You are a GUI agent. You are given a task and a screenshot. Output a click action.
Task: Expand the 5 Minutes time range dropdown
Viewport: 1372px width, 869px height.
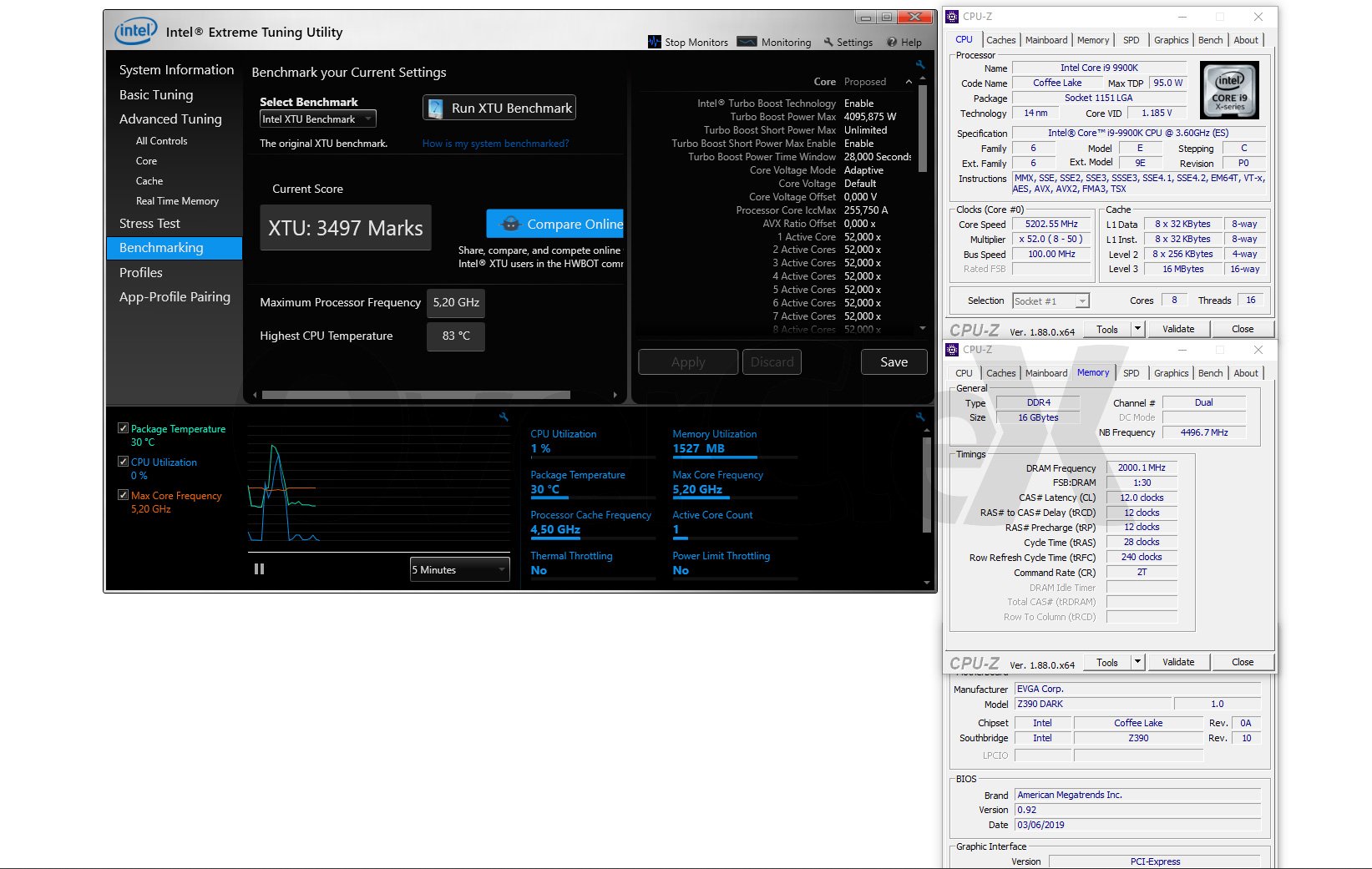pos(459,569)
